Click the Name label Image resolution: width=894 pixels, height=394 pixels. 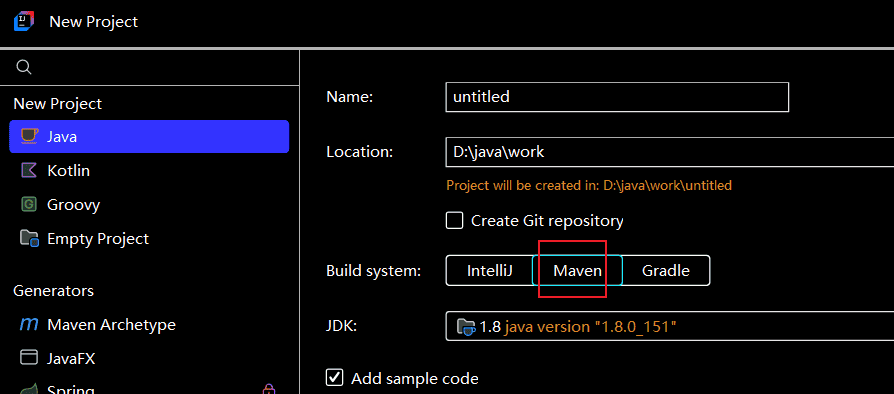(x=350, y=97)
